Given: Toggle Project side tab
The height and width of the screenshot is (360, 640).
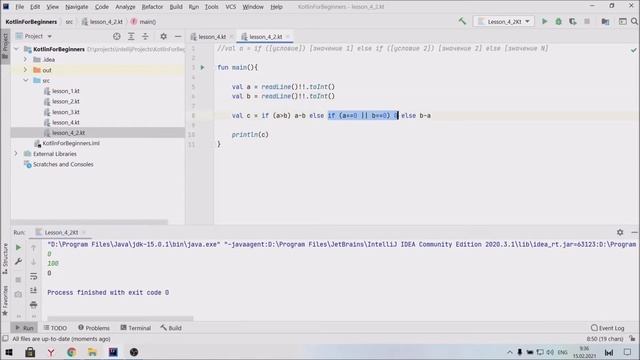Looking at the screenshot, I should (x=5, y=46).
